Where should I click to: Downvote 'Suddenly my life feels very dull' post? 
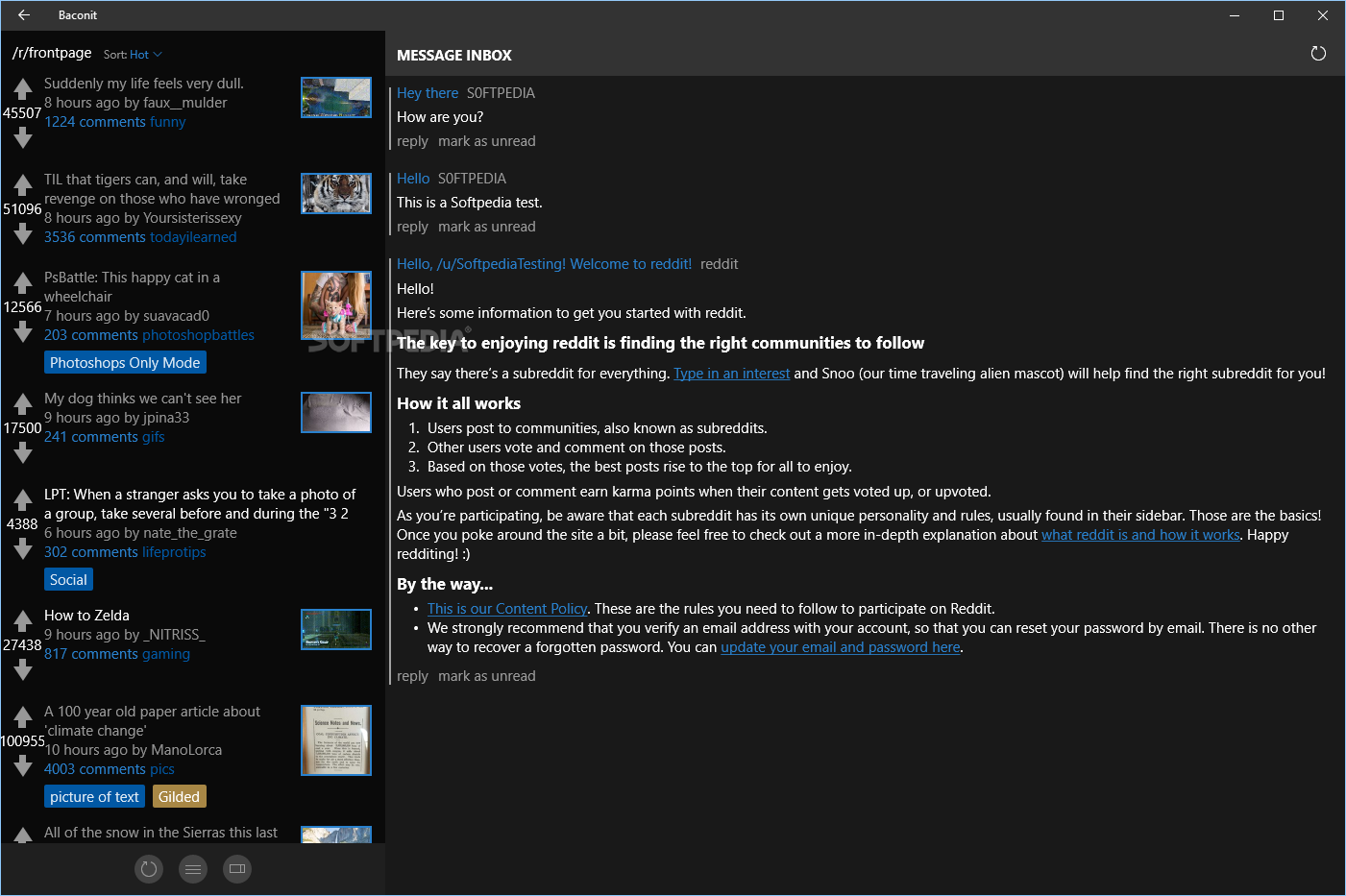pyautogui.click(x=23, y=138)
